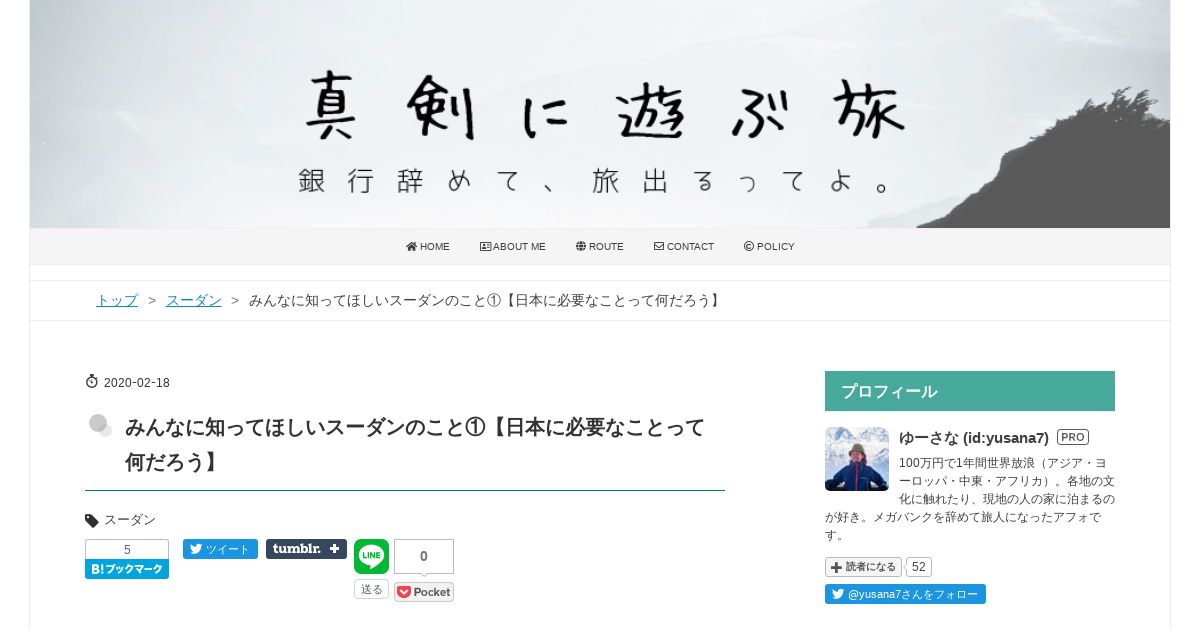Image resolution: width=1200 pixels, height=630 pixels.
Task: Open the ROUTE menu item
Action: 600,247
